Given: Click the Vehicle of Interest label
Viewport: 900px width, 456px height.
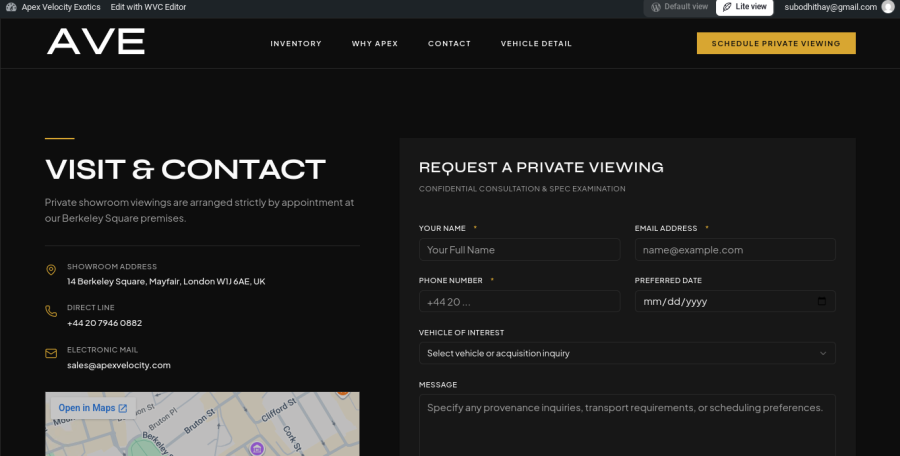Looking at the screenshot, I should click(461, 333).
